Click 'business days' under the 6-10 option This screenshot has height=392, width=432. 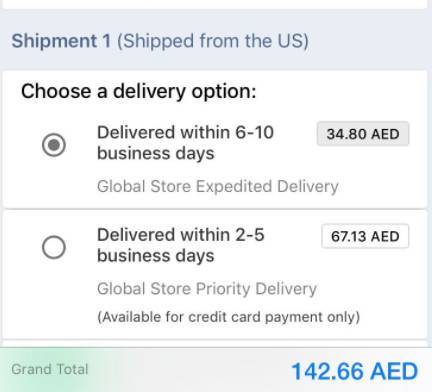coord(156,154)
